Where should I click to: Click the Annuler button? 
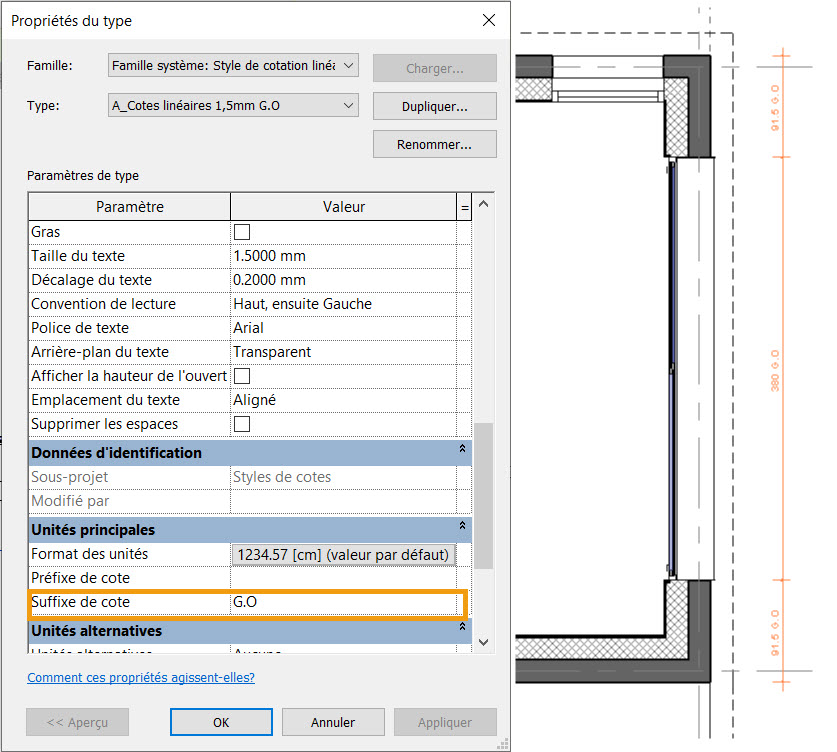tap(333, 722)
